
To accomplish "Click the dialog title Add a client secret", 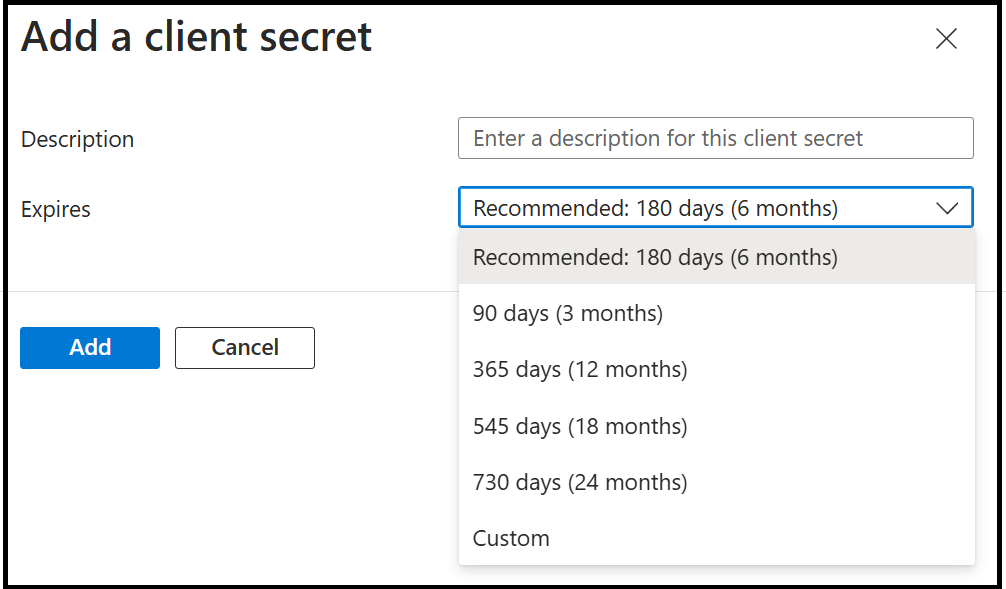I will point(196,37).
